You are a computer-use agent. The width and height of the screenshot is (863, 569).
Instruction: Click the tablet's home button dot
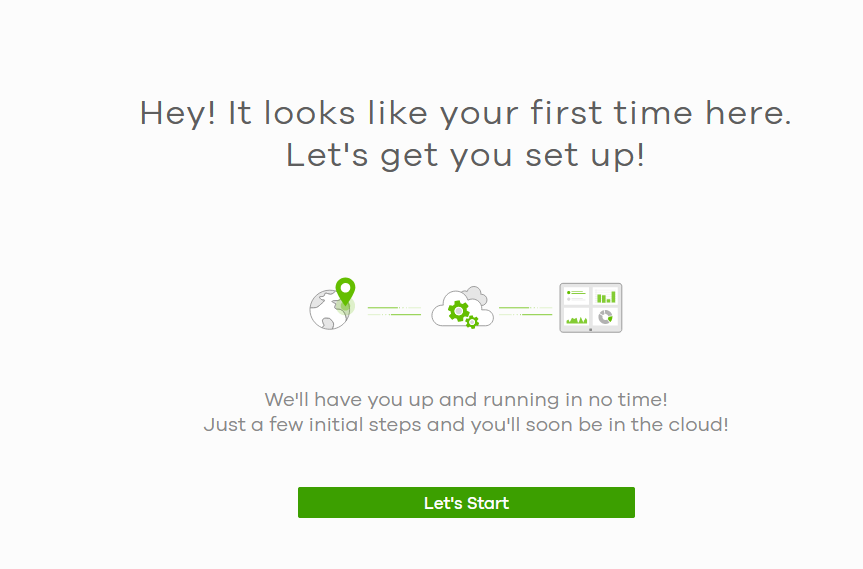click(591, 330)
